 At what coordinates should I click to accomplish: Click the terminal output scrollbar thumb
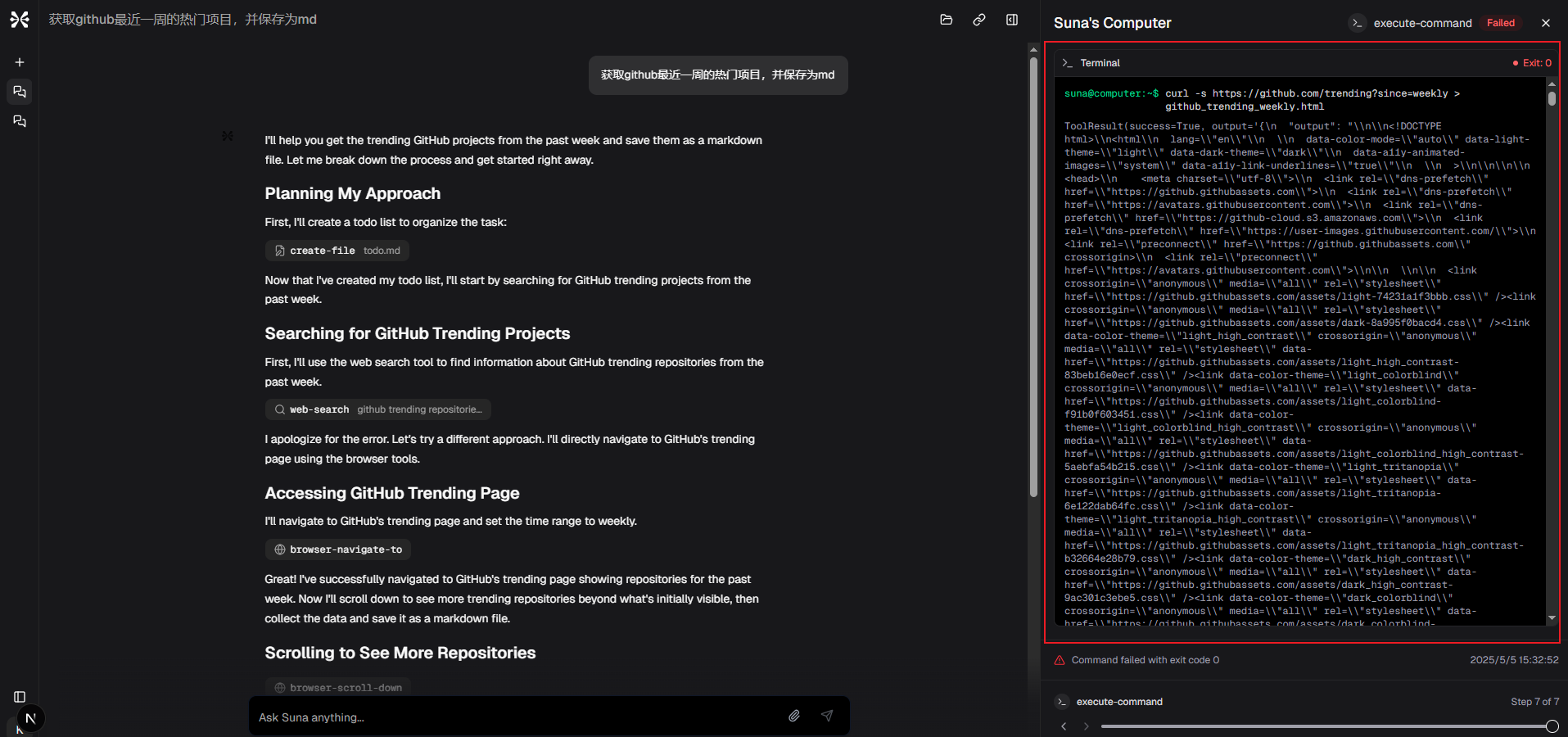(x=1552, y=98)
